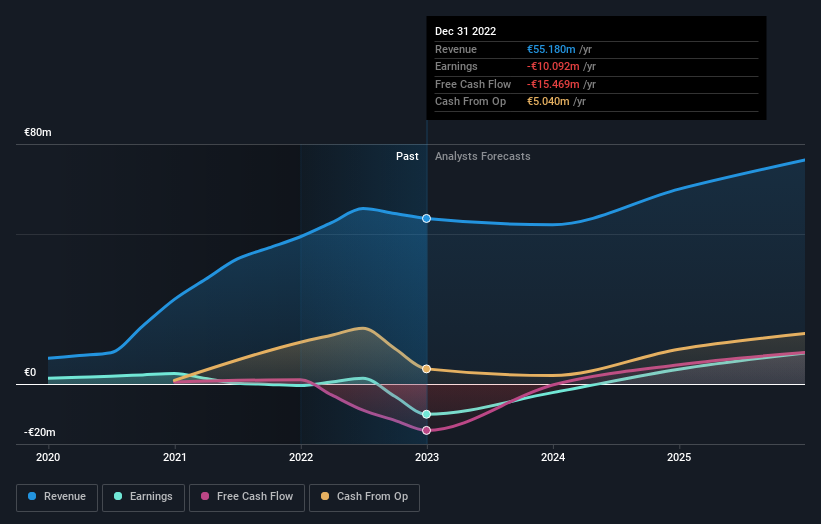Click the €5.040m cash from op value

[x=548, y=102]
